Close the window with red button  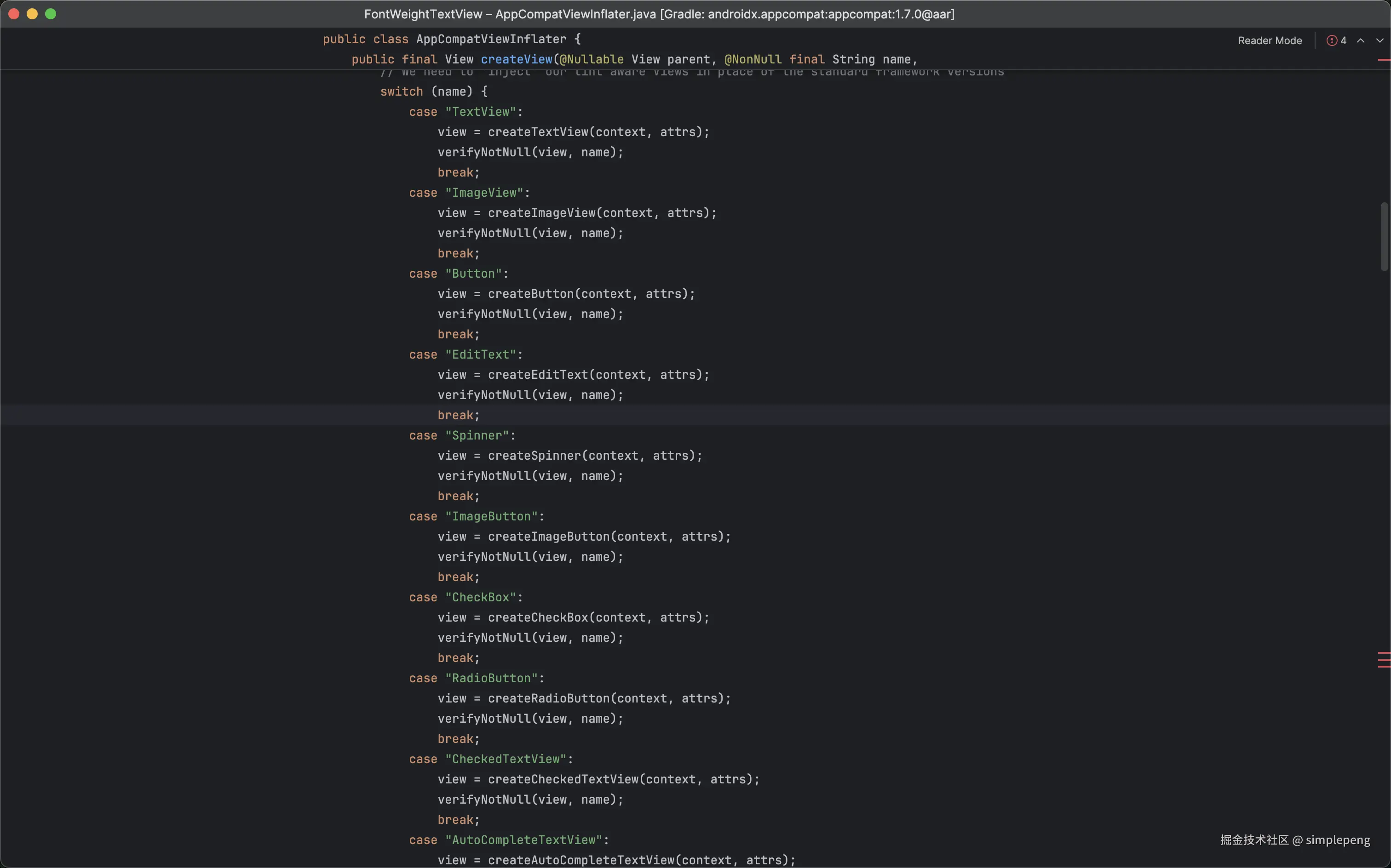pos(14,14)
